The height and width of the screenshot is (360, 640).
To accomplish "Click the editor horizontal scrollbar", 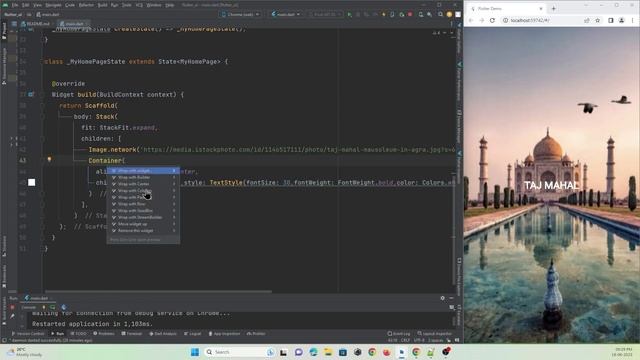I will (158, 292).
